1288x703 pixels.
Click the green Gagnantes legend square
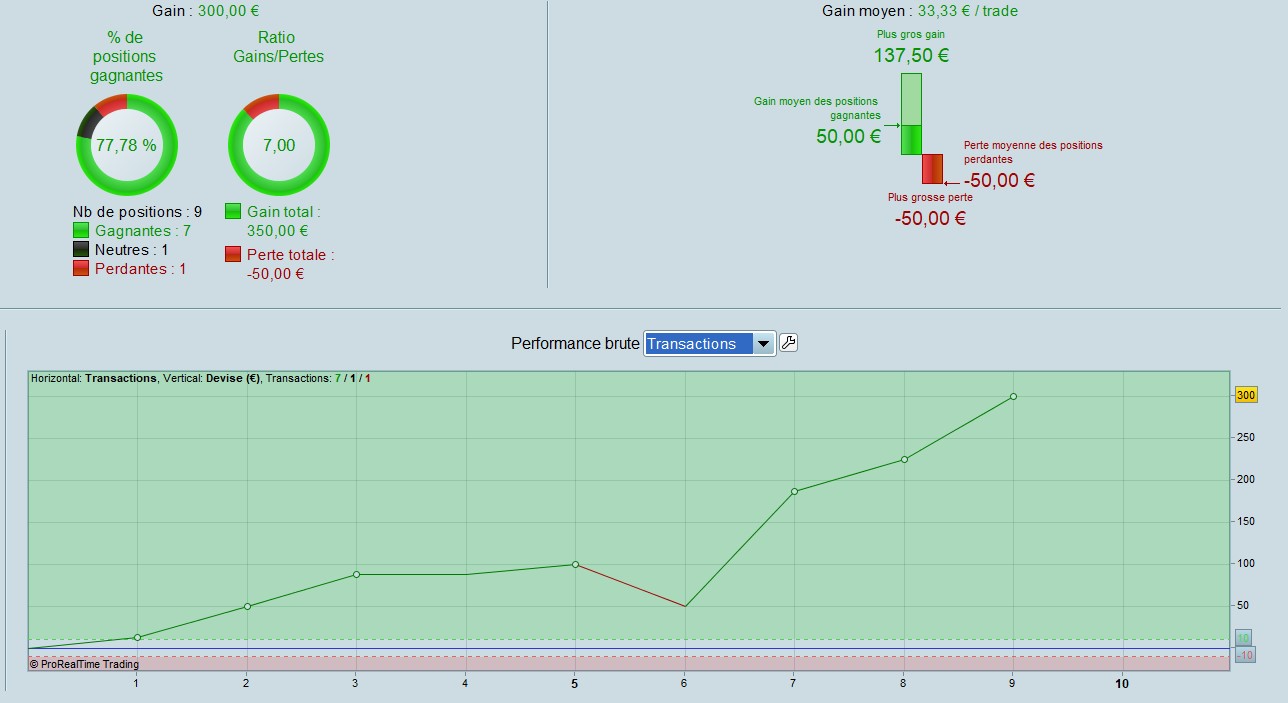click(x=81, y=231)
